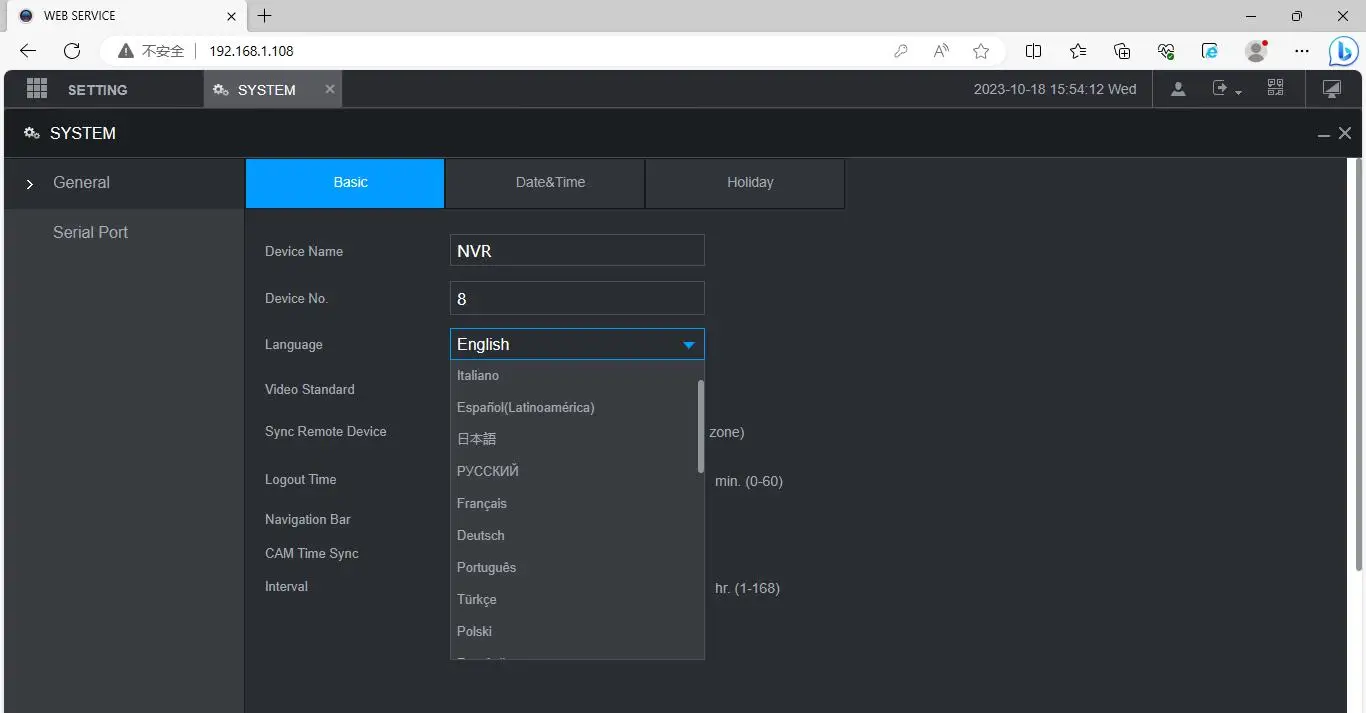Viewport: 1366px width, 713px height.
Task: Reload the page with refresh icon
Action: [x=72, y=50]
